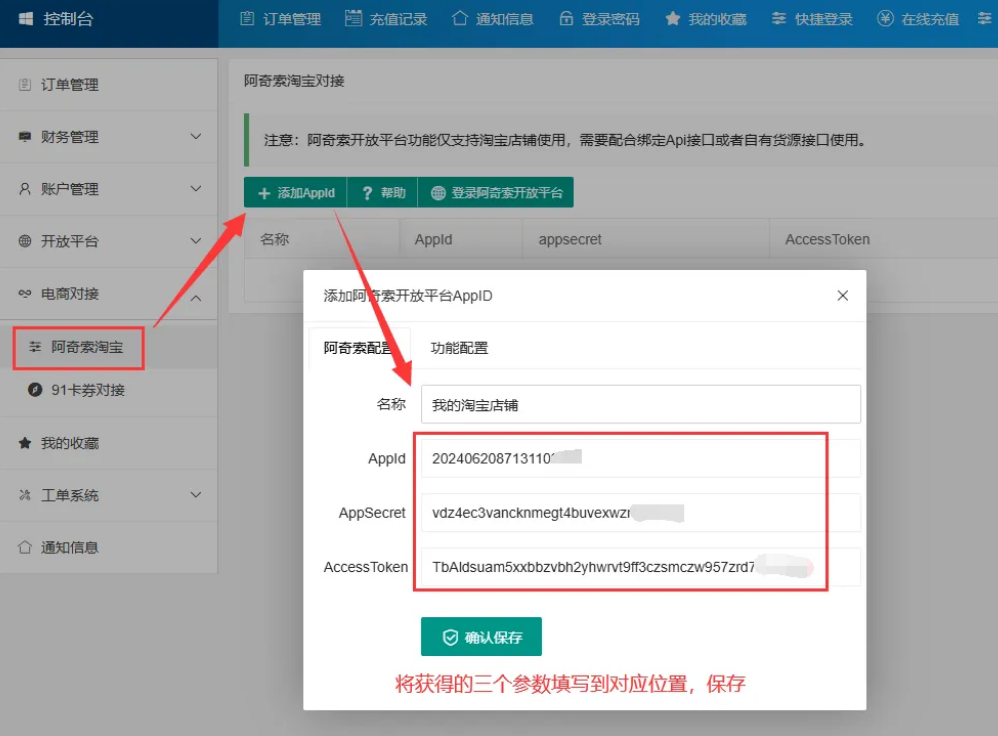Click the 名称 input field

point(640,405)
